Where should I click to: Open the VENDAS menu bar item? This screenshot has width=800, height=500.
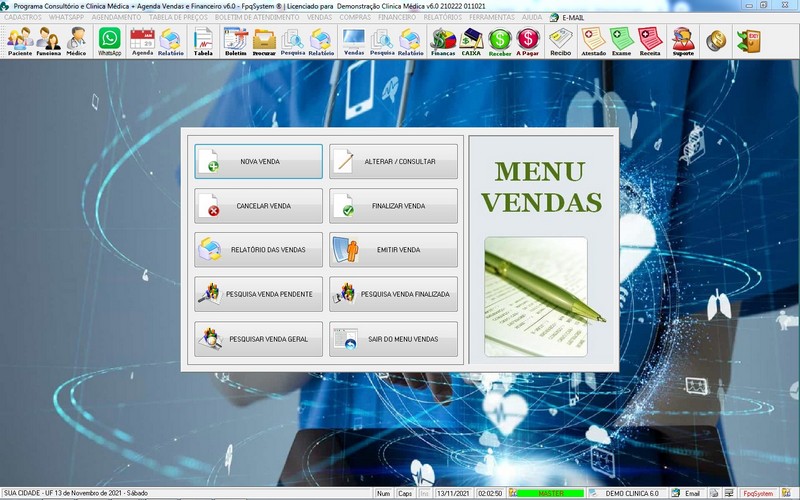[319, 17]
